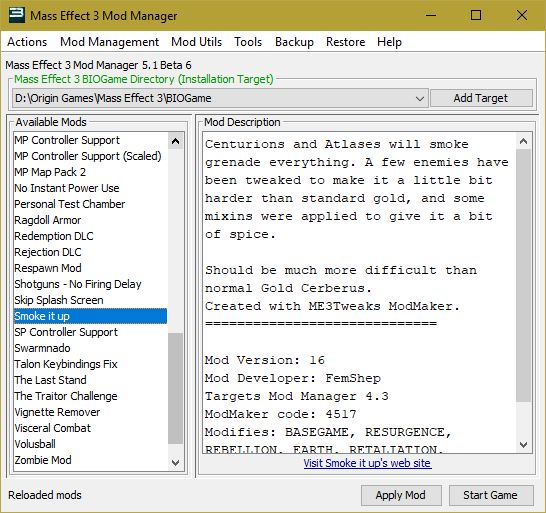Close the Mod Manager window

click(522, 15)
